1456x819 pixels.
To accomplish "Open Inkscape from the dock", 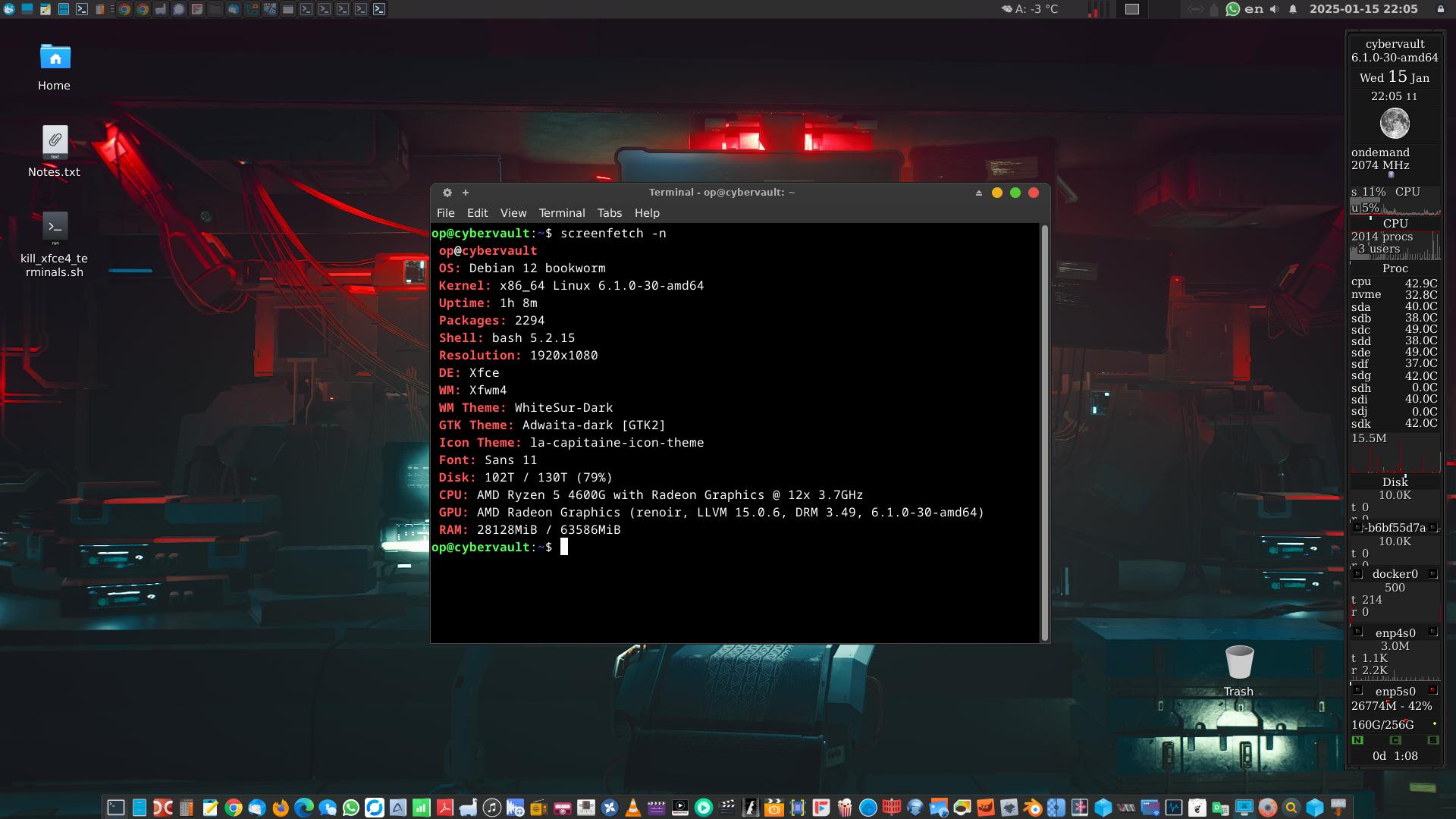I will [x=1009, y=808].
